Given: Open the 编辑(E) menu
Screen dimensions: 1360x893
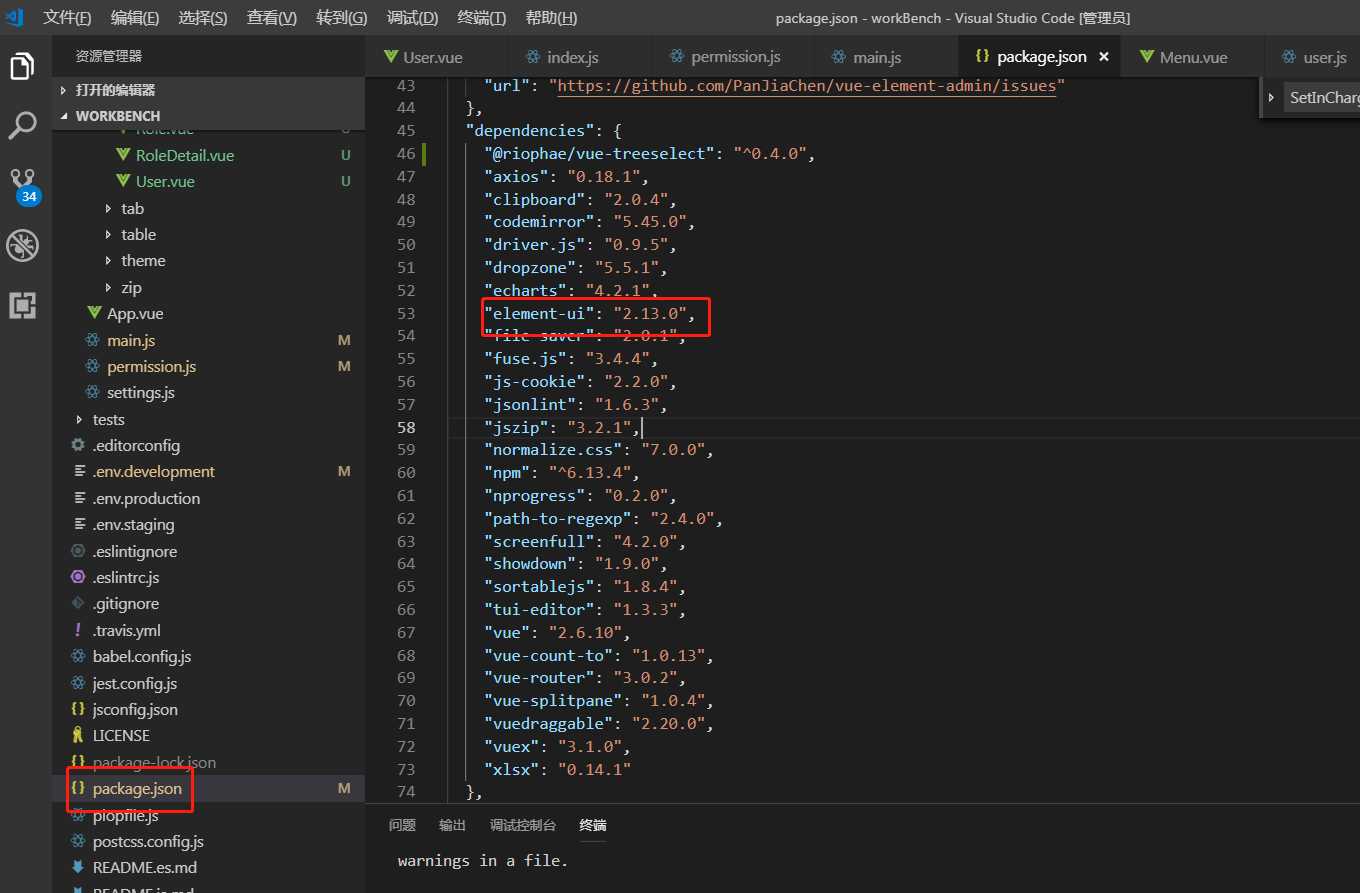Looking at the screenshot, I should click(x=135, y=18).
